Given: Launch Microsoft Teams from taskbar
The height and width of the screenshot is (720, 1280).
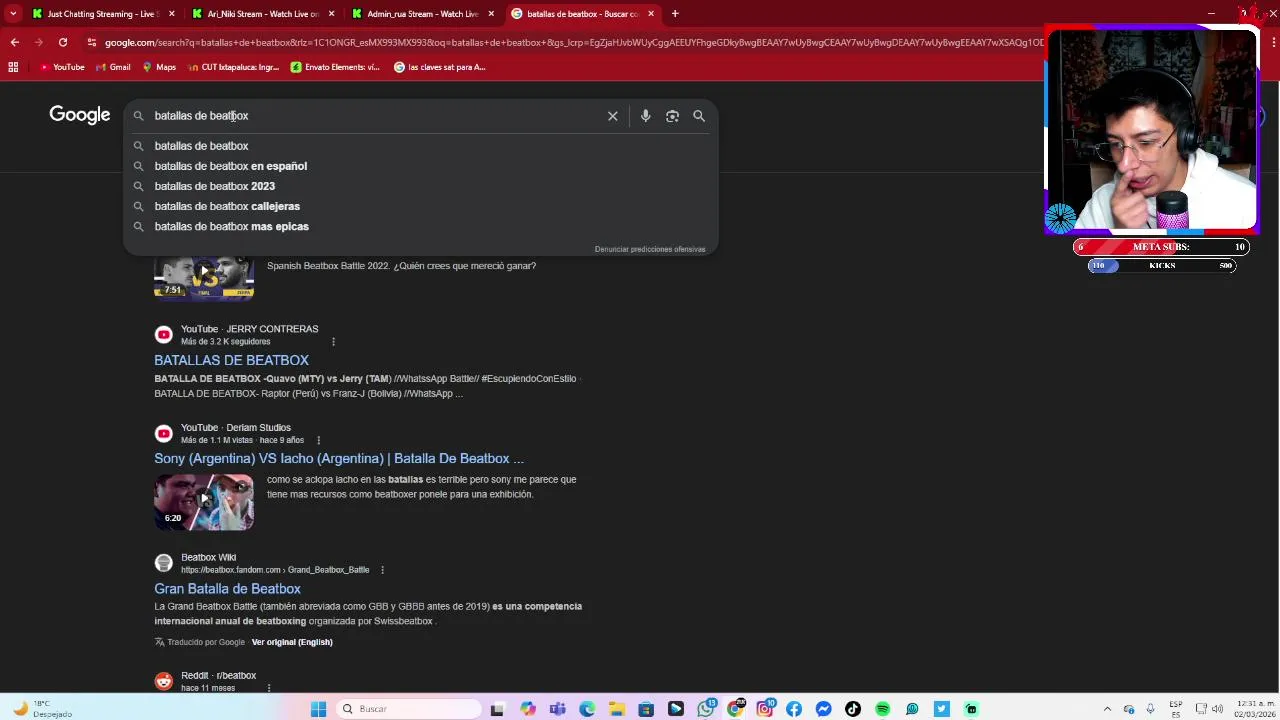Looking at the screenshot, I should click(x=557, y=709).
